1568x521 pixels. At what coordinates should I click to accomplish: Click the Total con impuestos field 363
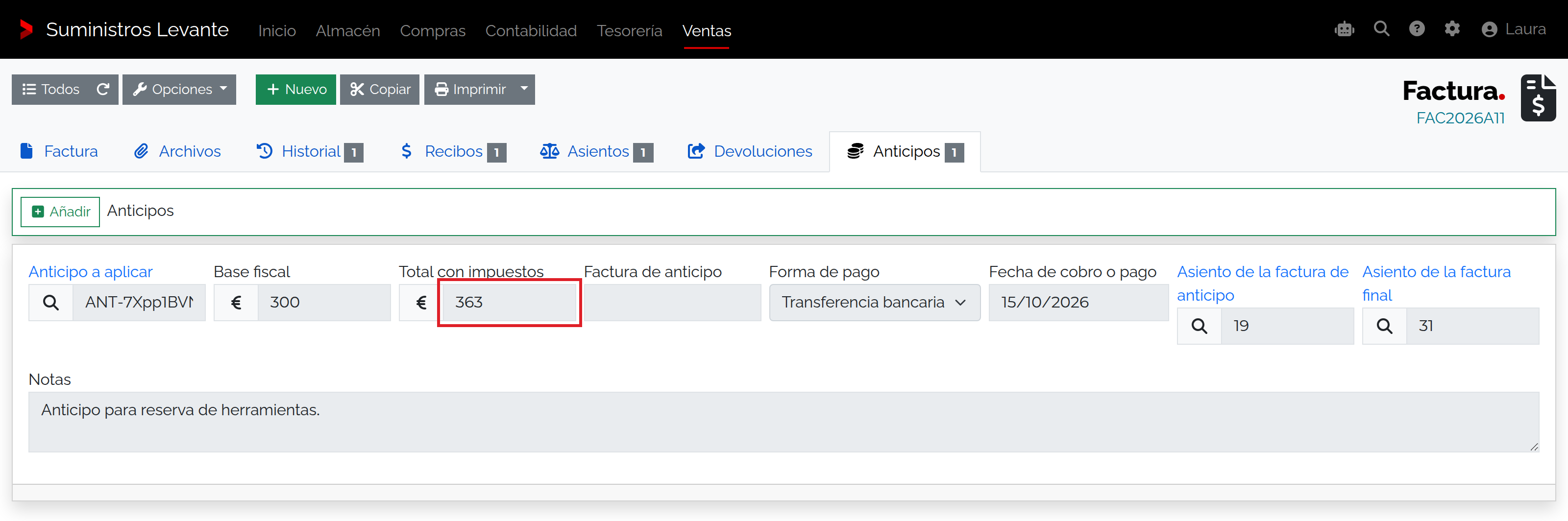509,302
